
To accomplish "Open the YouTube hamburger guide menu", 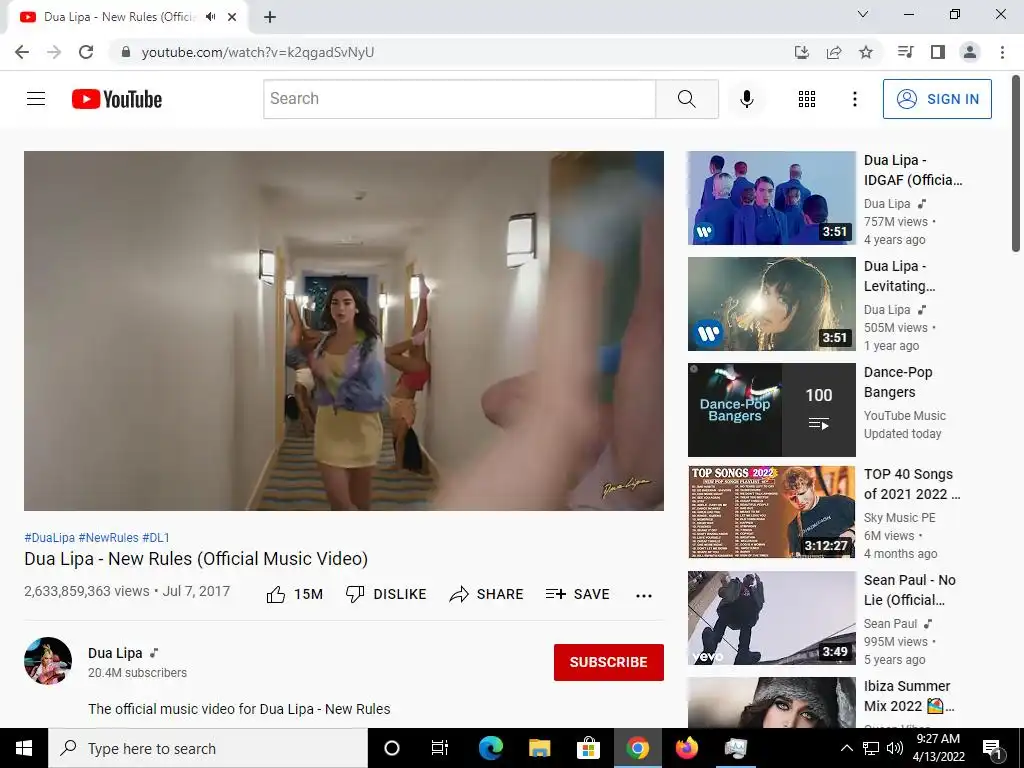I will [36, 99].
